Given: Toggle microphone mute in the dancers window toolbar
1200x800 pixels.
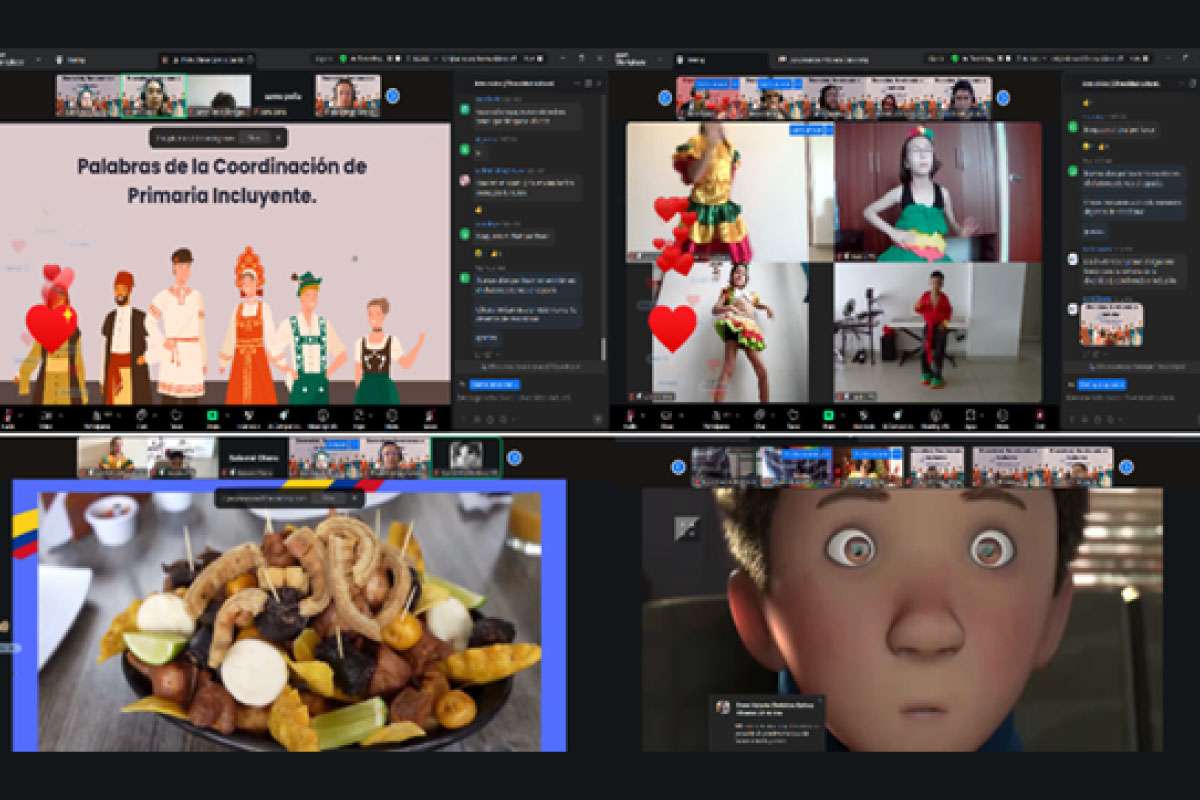Looking at the screenshot, I should 631,414.
